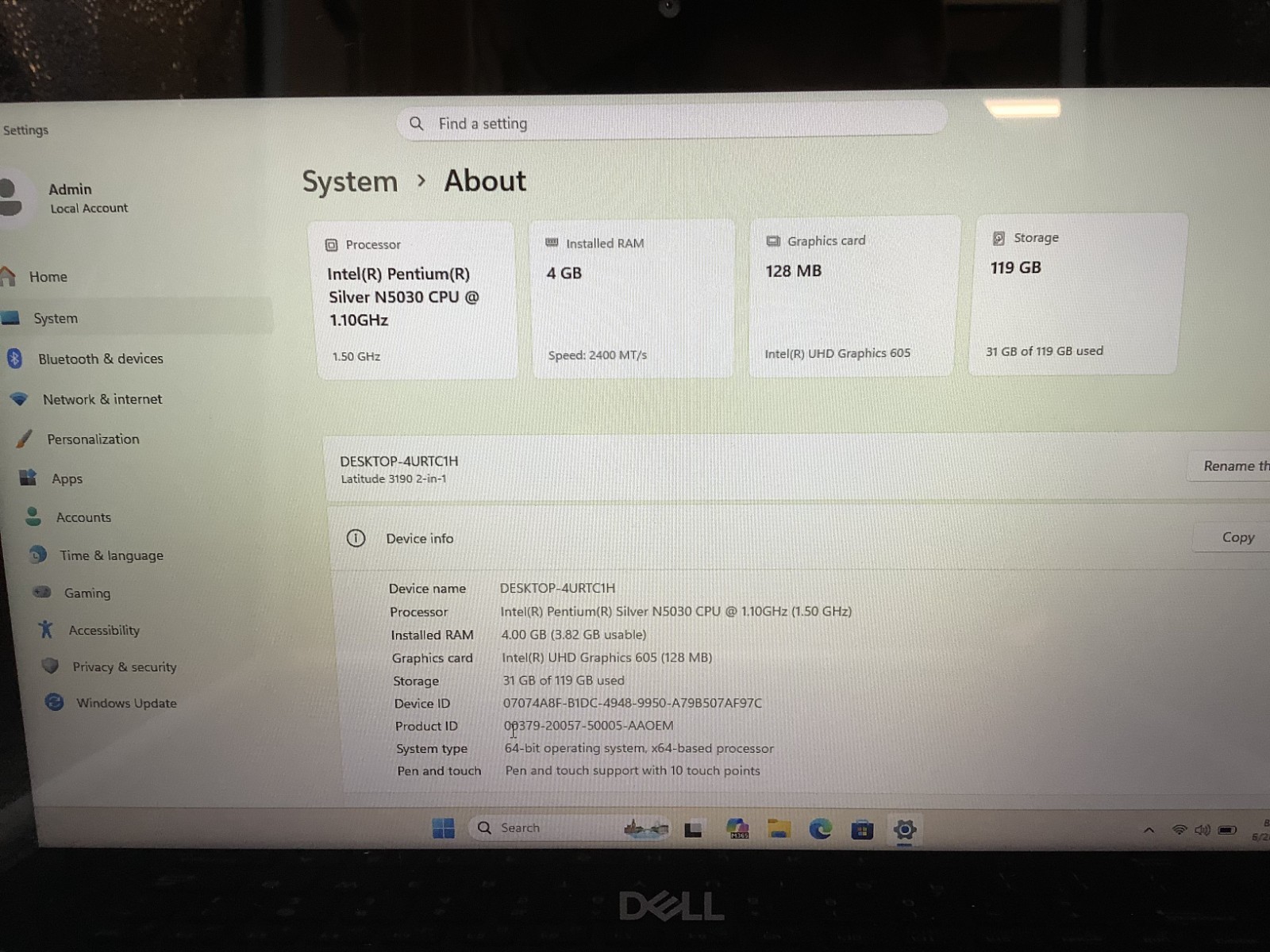
Task: Click 'Intel(R) UHD Graphics 605 (128 MB)' in Device info
Action: [607, 658]
